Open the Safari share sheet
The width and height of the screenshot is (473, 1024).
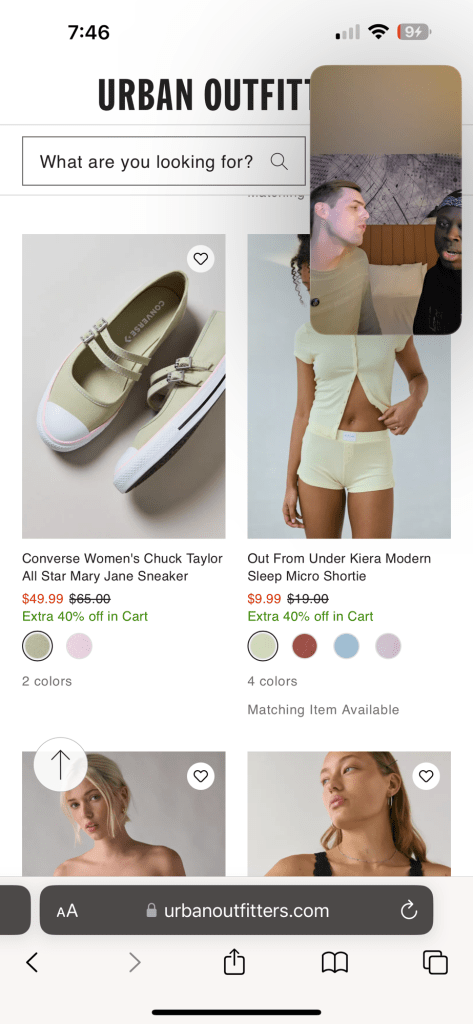pyautogui.click(x=234, y=961)
